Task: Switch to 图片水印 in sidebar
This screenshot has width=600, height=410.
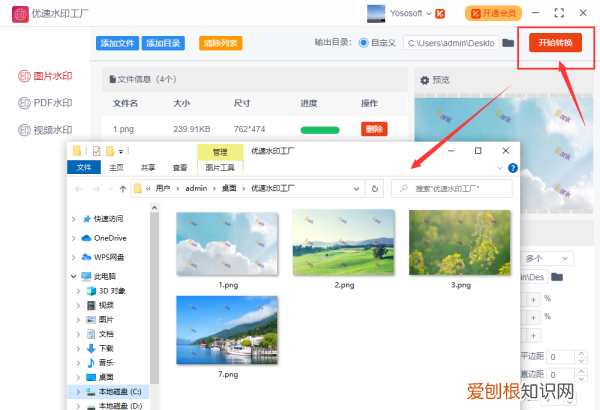Action: 45,76
